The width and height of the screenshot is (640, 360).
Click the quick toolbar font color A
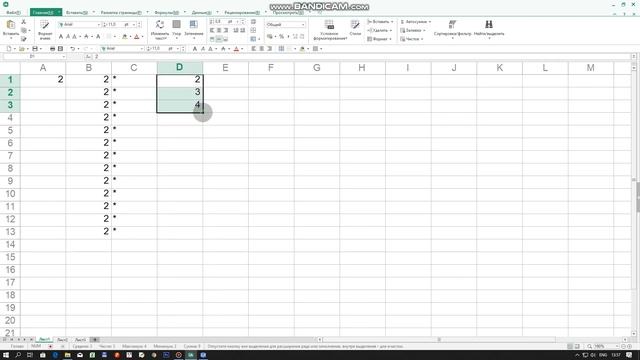coord(236,49)
